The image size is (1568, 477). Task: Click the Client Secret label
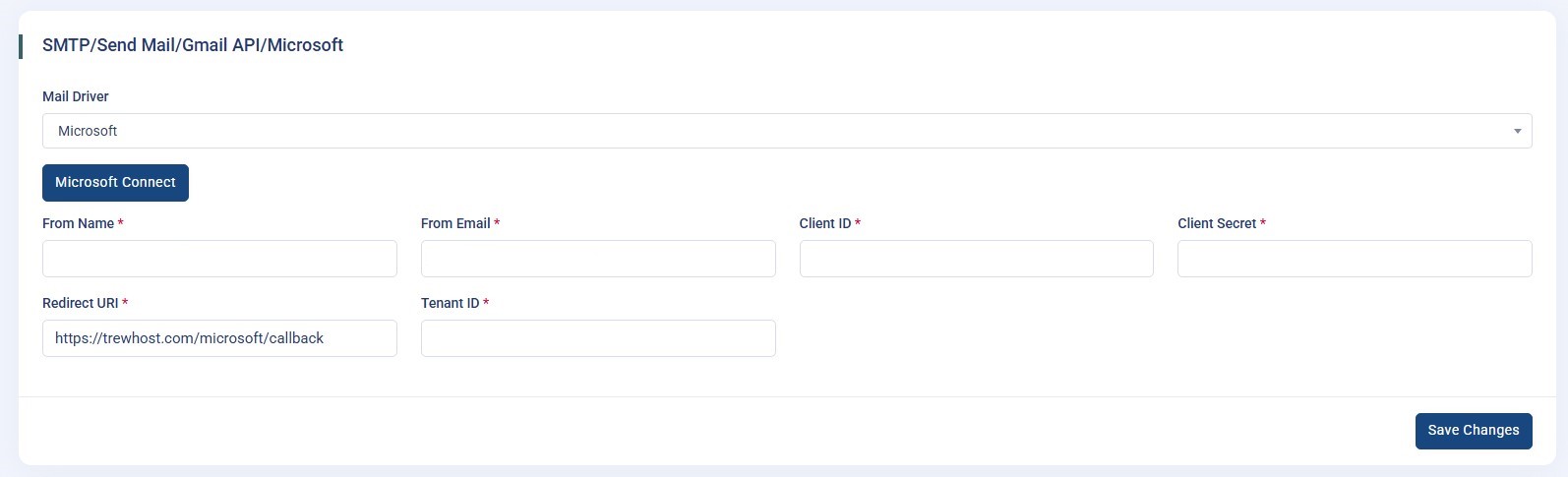1216,223
